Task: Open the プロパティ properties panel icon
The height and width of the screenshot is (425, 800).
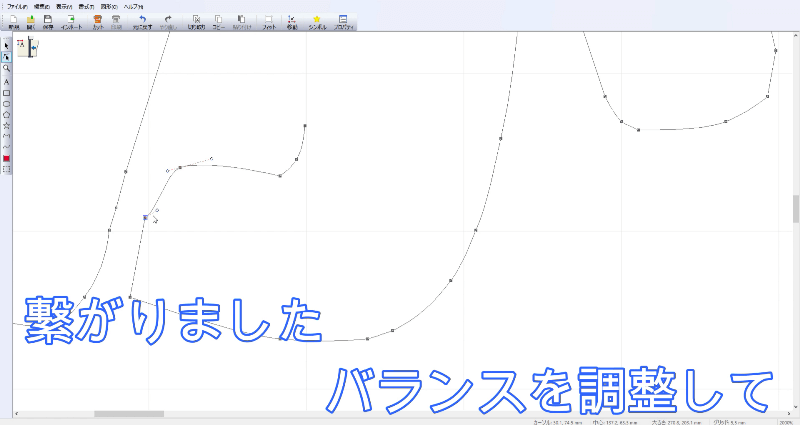Action: click(343, 22)
